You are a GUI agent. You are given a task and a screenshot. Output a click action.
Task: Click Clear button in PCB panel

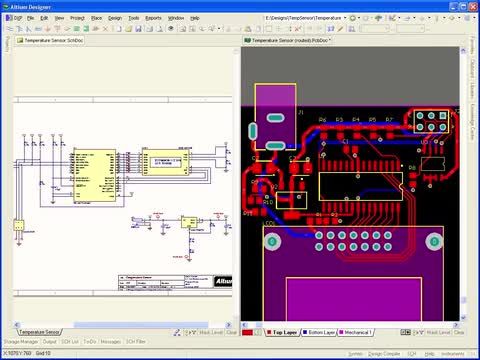pyautogui.click(x=459, y=332)
